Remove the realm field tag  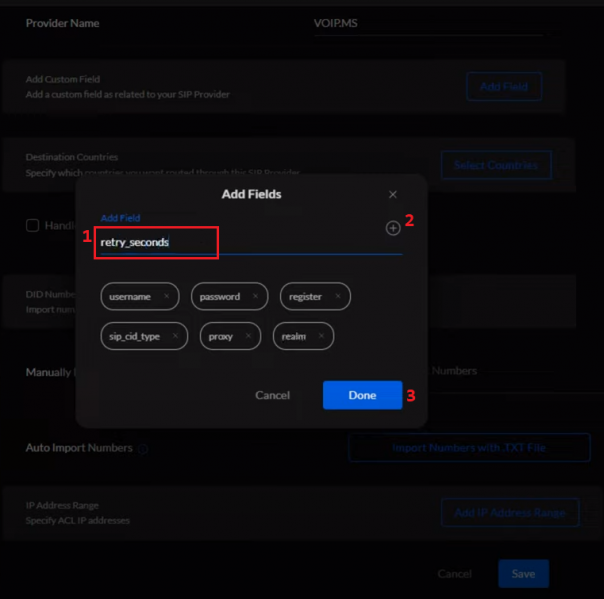tap(321, 336)
